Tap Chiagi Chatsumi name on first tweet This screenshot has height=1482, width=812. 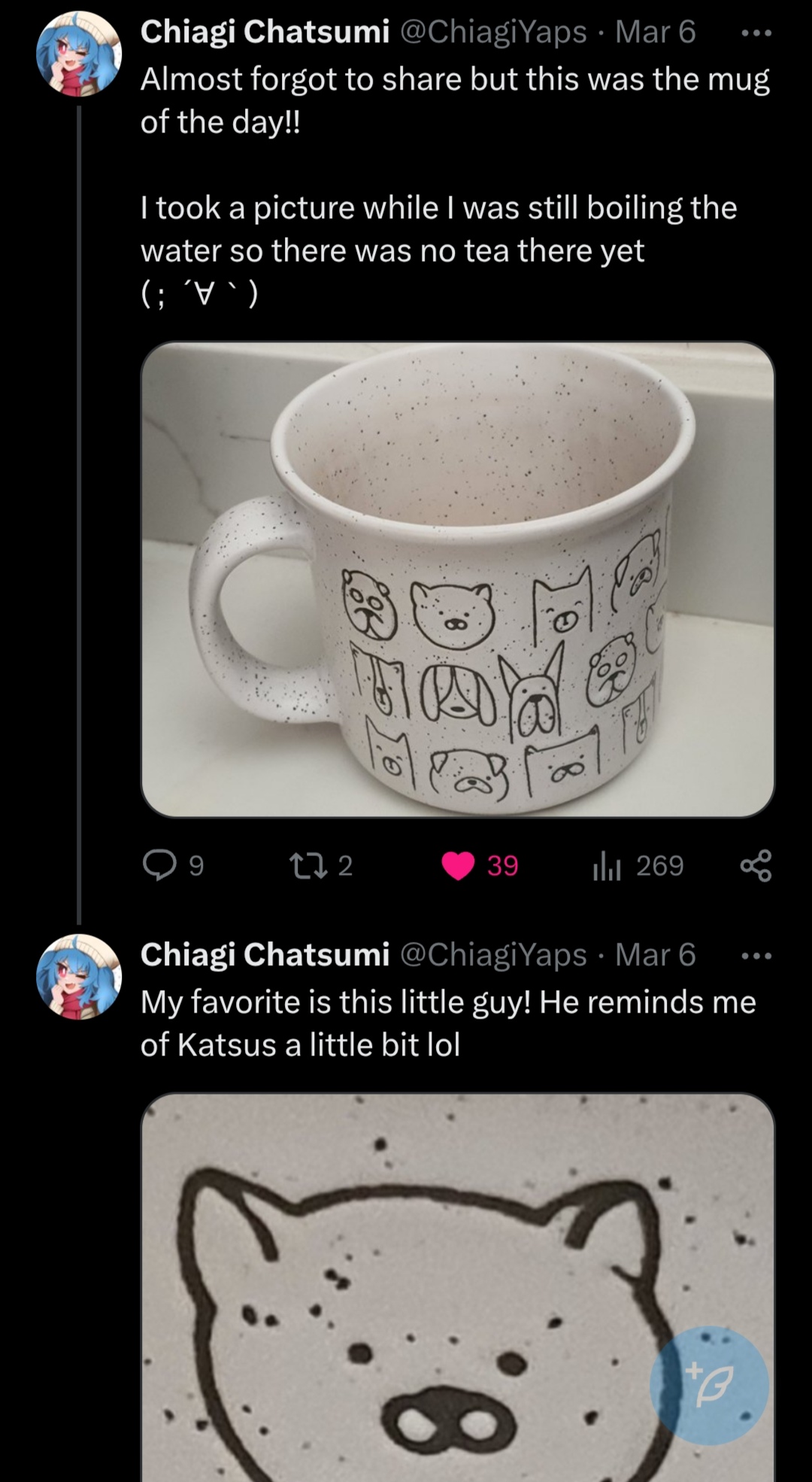click(x=265, y=32)
